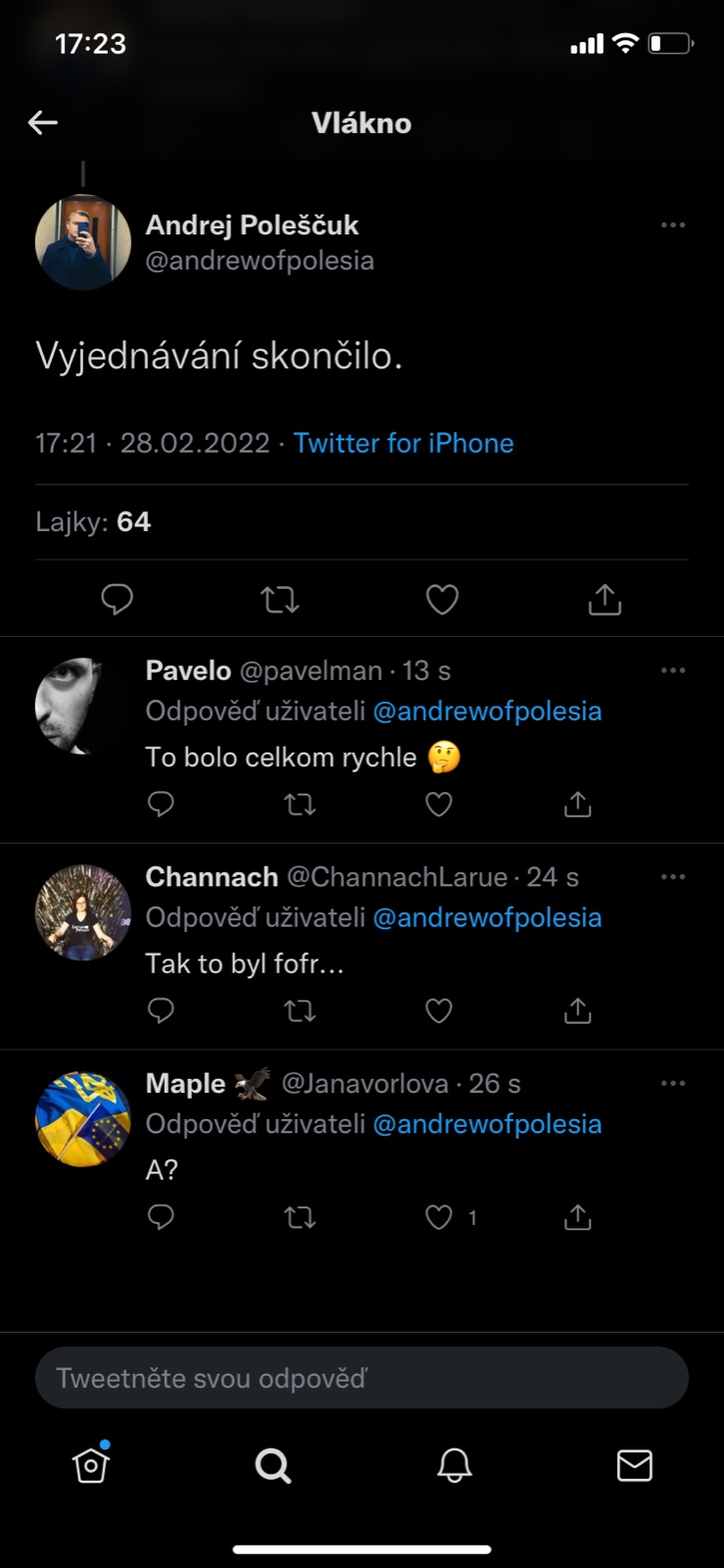Reply to Maple's comment

pos(161,1217)
